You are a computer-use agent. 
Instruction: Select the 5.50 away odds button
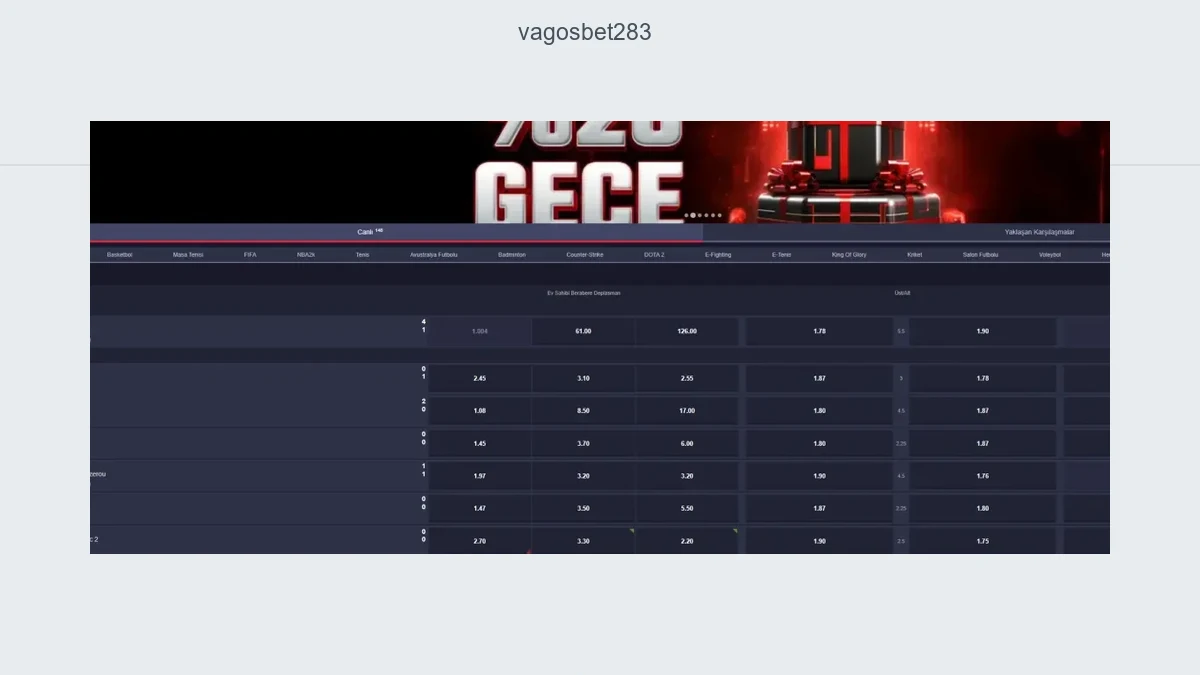tap(687, 508)
